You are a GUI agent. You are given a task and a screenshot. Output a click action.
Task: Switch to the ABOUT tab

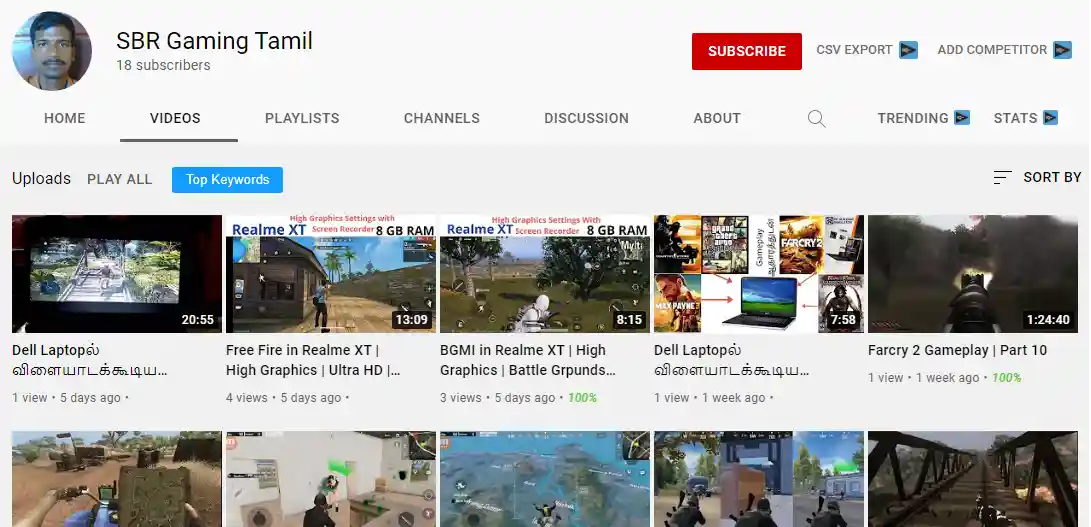coord(717,118)
